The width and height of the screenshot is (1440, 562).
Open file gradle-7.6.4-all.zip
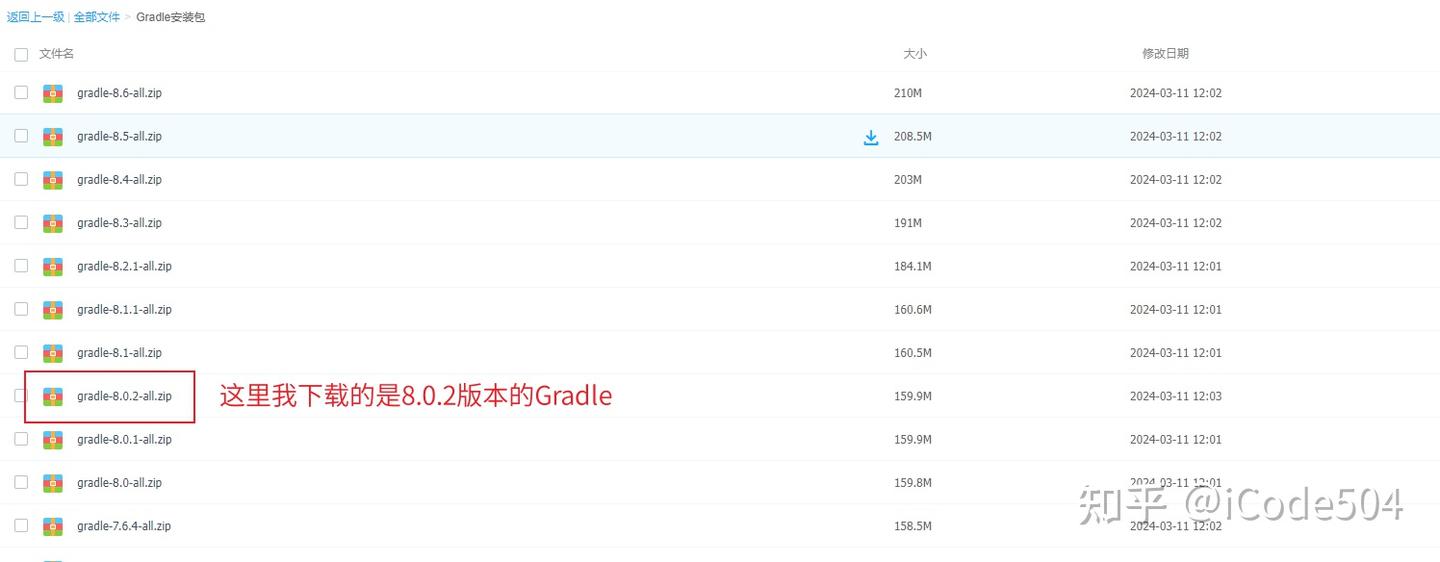(x=124, y=526)
